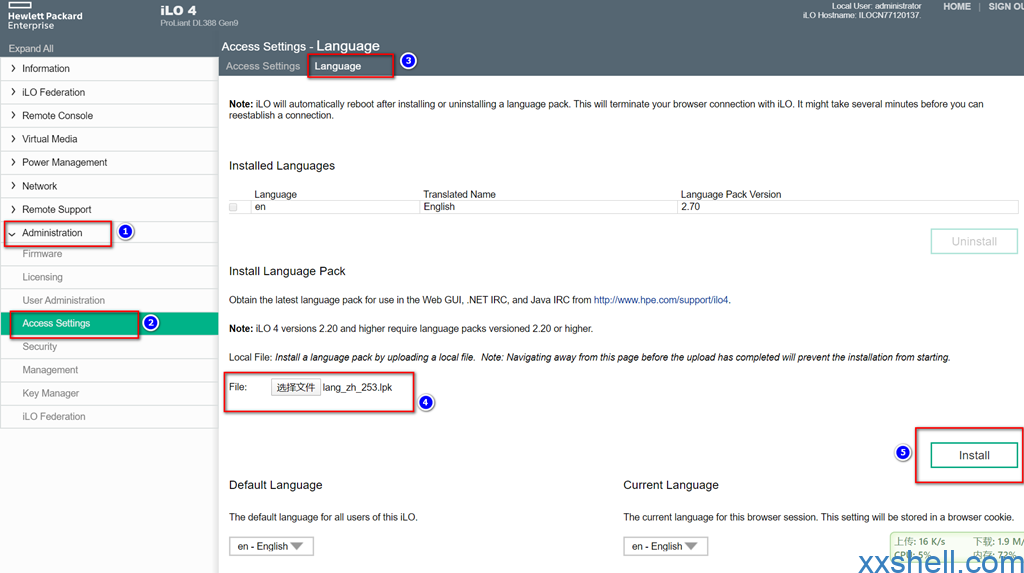The height and width of the screenshot is (573, 1024).
Task: Click the Language Pack Version column header
Action: point(731,194)
